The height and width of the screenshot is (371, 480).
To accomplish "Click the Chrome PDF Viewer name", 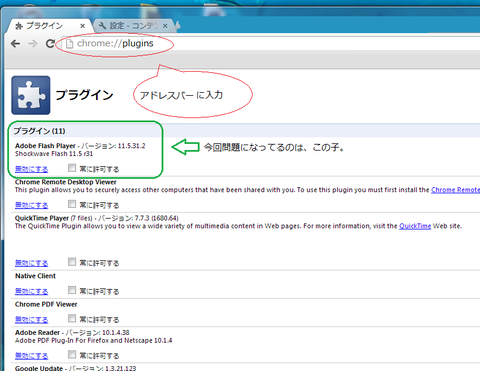I will pyautogui.click(x=46, y=304).
